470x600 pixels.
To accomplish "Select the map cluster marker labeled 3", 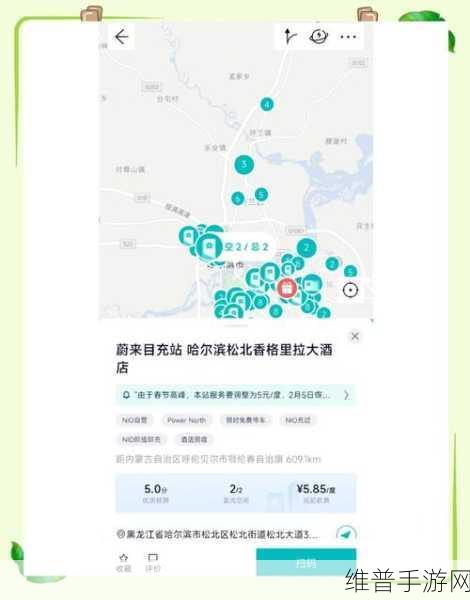I will click(244, 164).
